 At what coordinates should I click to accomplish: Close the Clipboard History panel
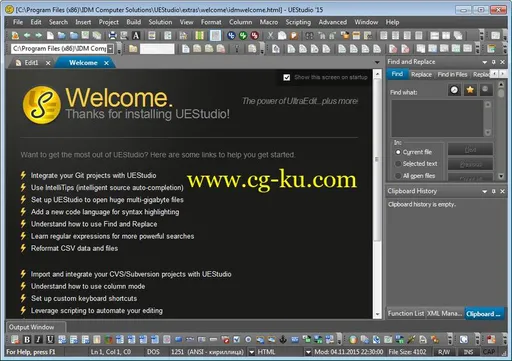(502, 191)
